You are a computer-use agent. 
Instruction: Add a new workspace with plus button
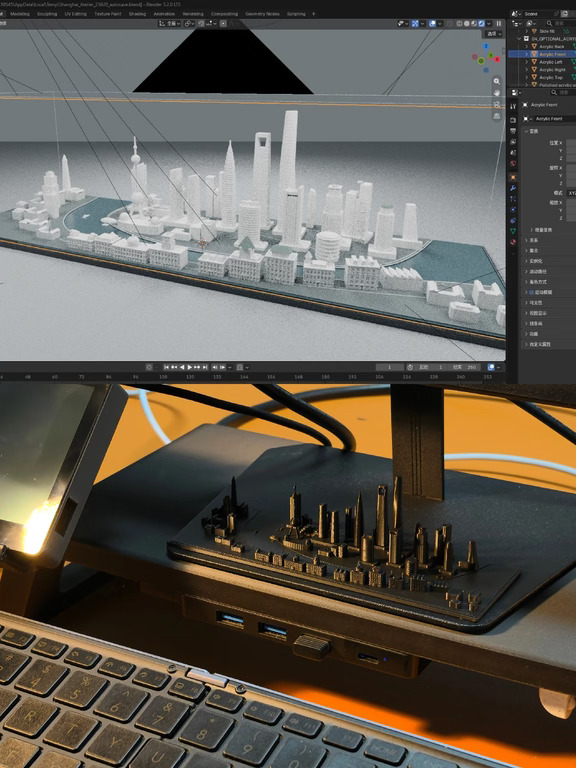(x=313, y=14)
